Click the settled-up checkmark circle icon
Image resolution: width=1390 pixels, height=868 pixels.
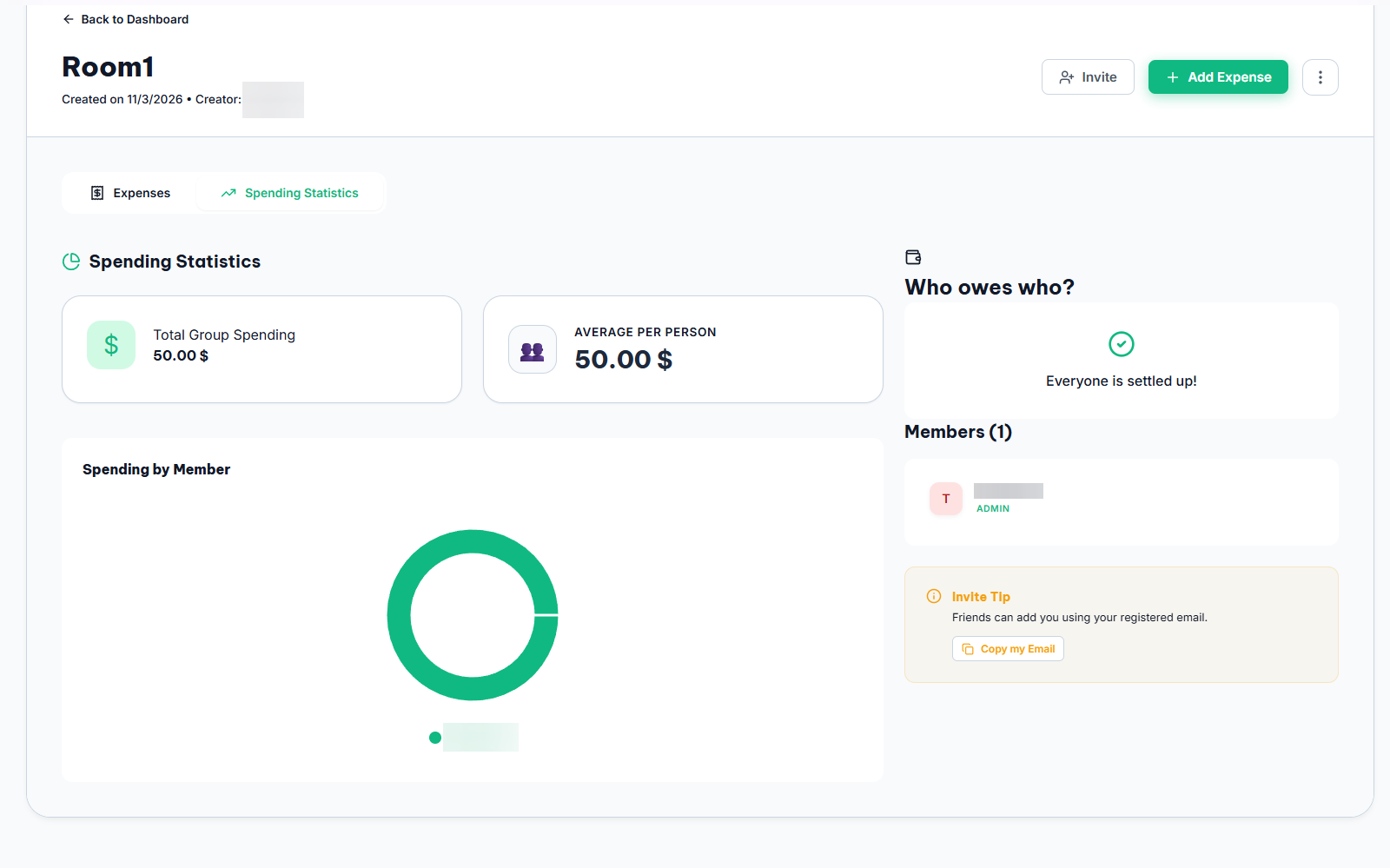1122,344
